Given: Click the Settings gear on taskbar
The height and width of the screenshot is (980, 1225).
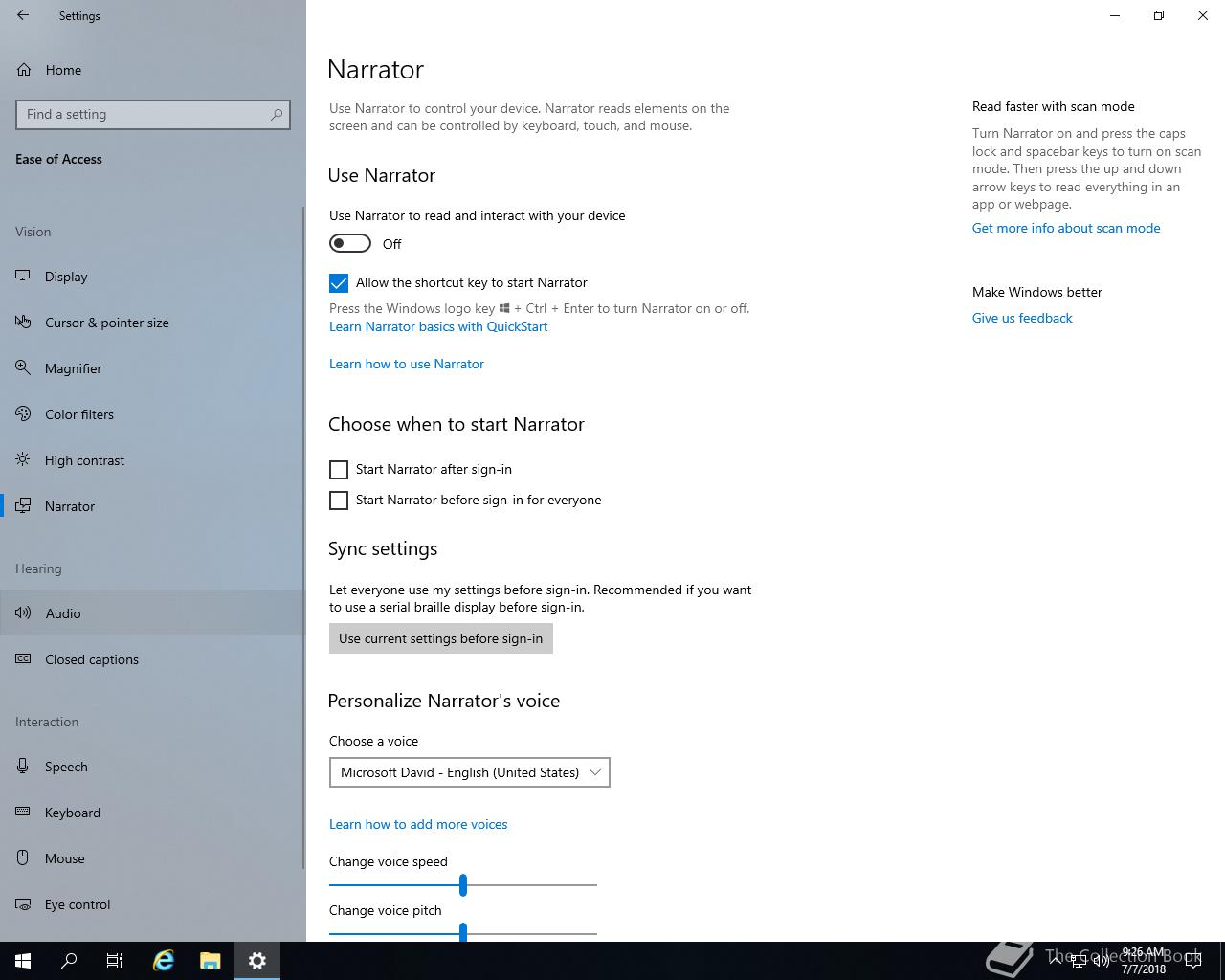Looking at the screenshot, I should coord(257,961).
